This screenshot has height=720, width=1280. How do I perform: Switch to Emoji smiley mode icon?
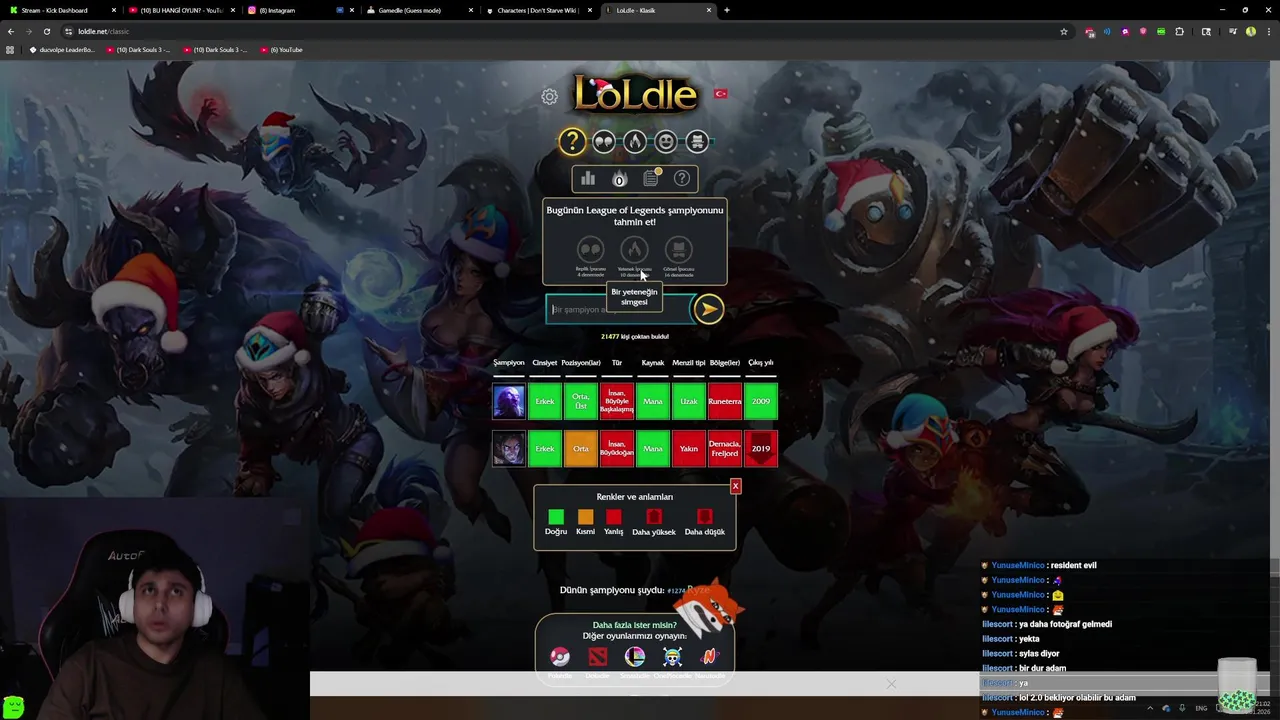coord(666,142)
